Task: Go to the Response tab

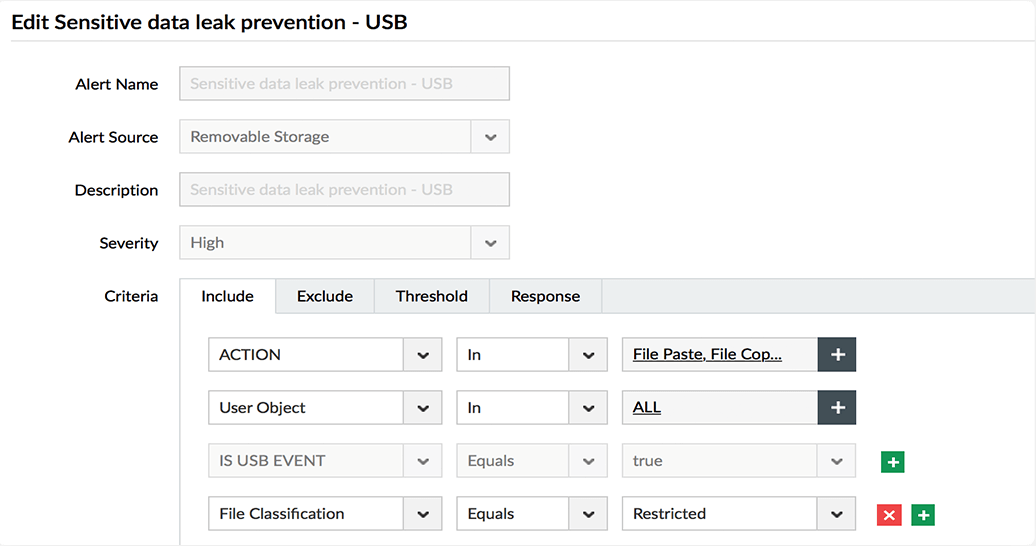Action: (x=545, y=296)
